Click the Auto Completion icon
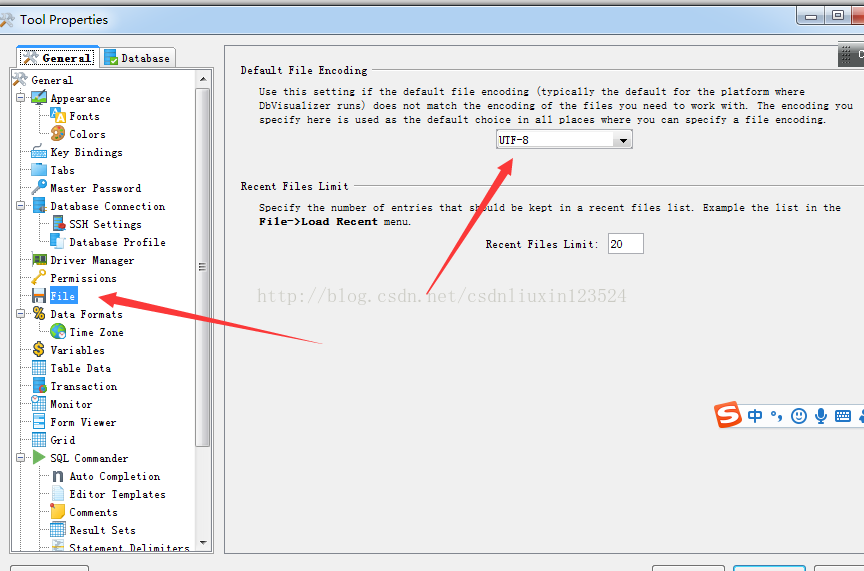The height and width of the screenshot is (571, 864). point(58,476)
